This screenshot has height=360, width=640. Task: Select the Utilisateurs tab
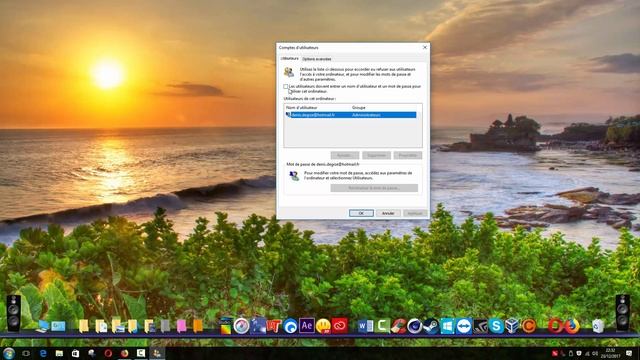point(289,59)
